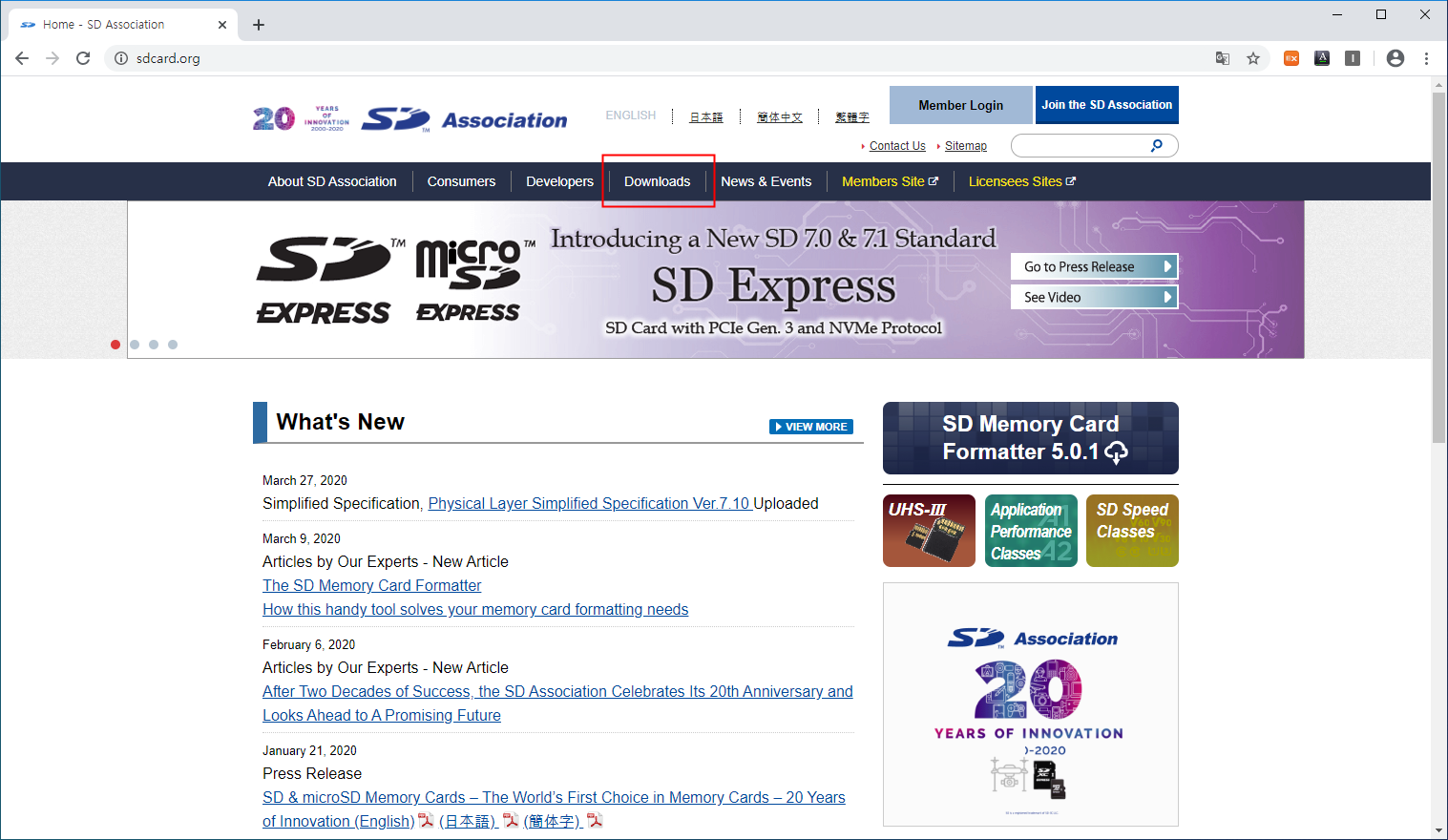
Task: Open Chrome's three-dot menu
Action: click(1426, 58)
